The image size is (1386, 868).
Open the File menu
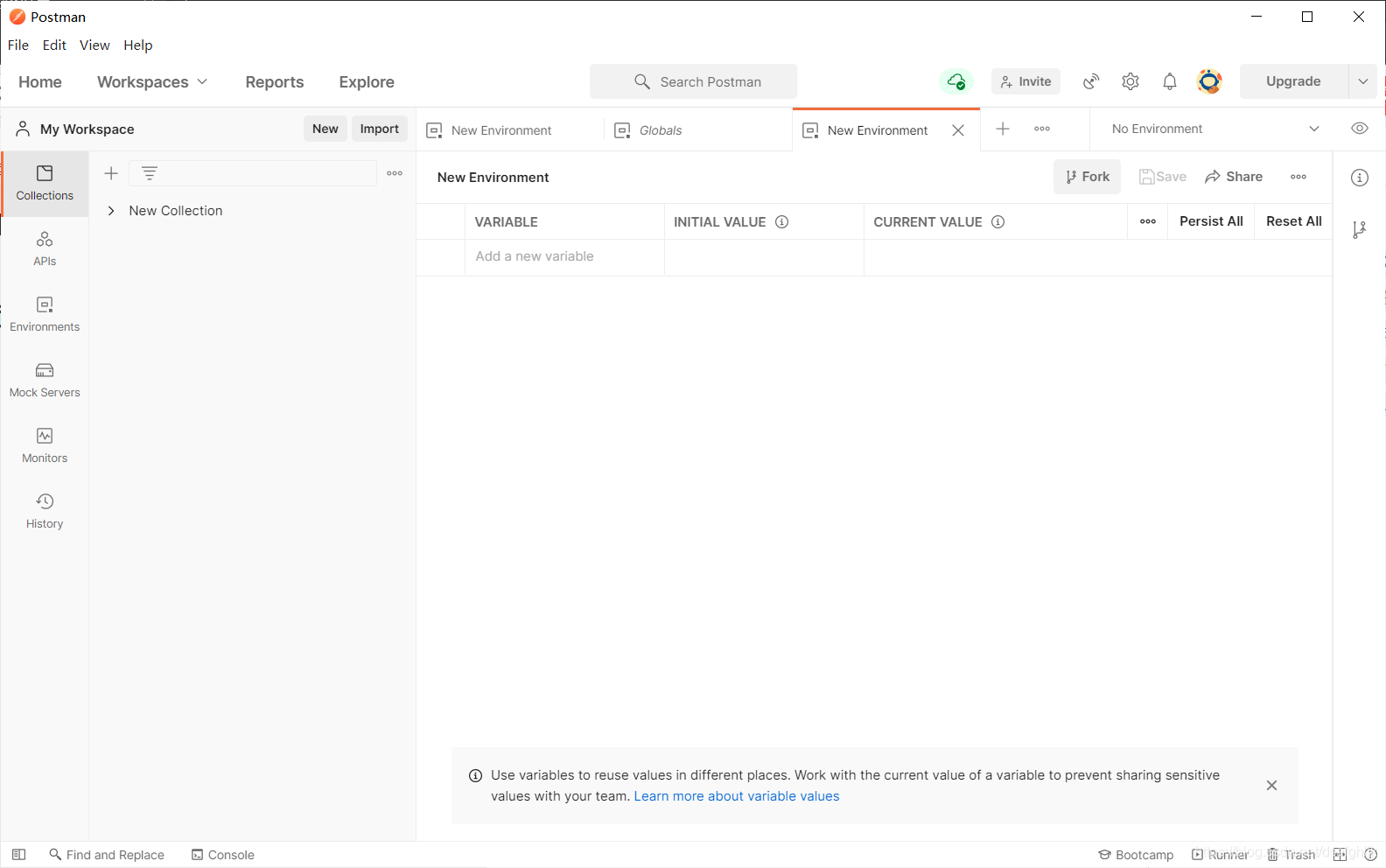tap(18, 45)
